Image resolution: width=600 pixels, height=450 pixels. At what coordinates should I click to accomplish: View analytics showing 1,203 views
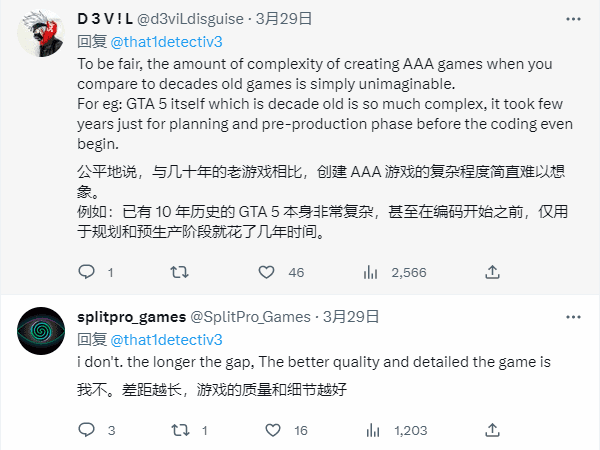click(373, 430)
